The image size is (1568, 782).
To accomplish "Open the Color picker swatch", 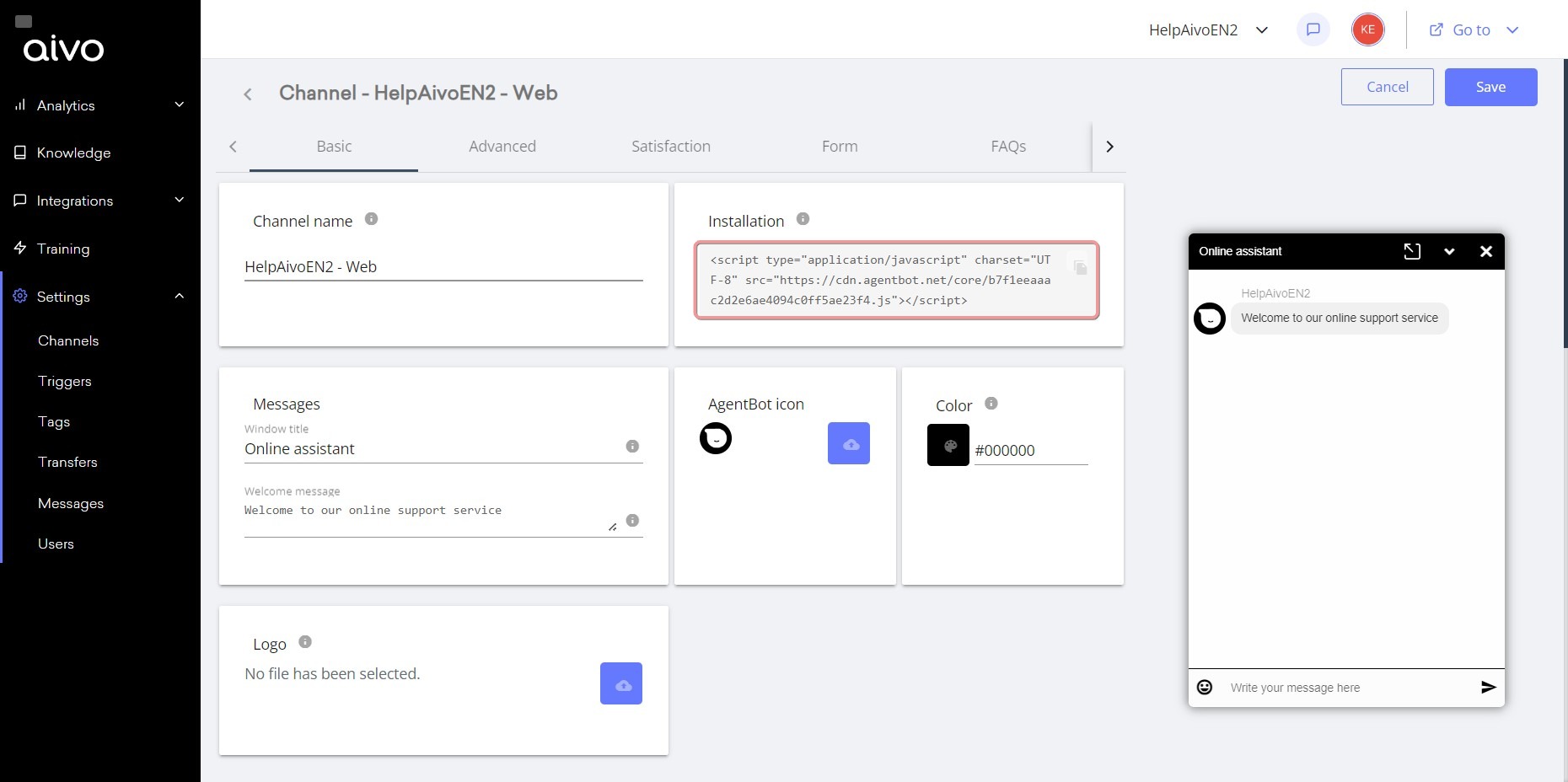I will [x=947, y=444].
